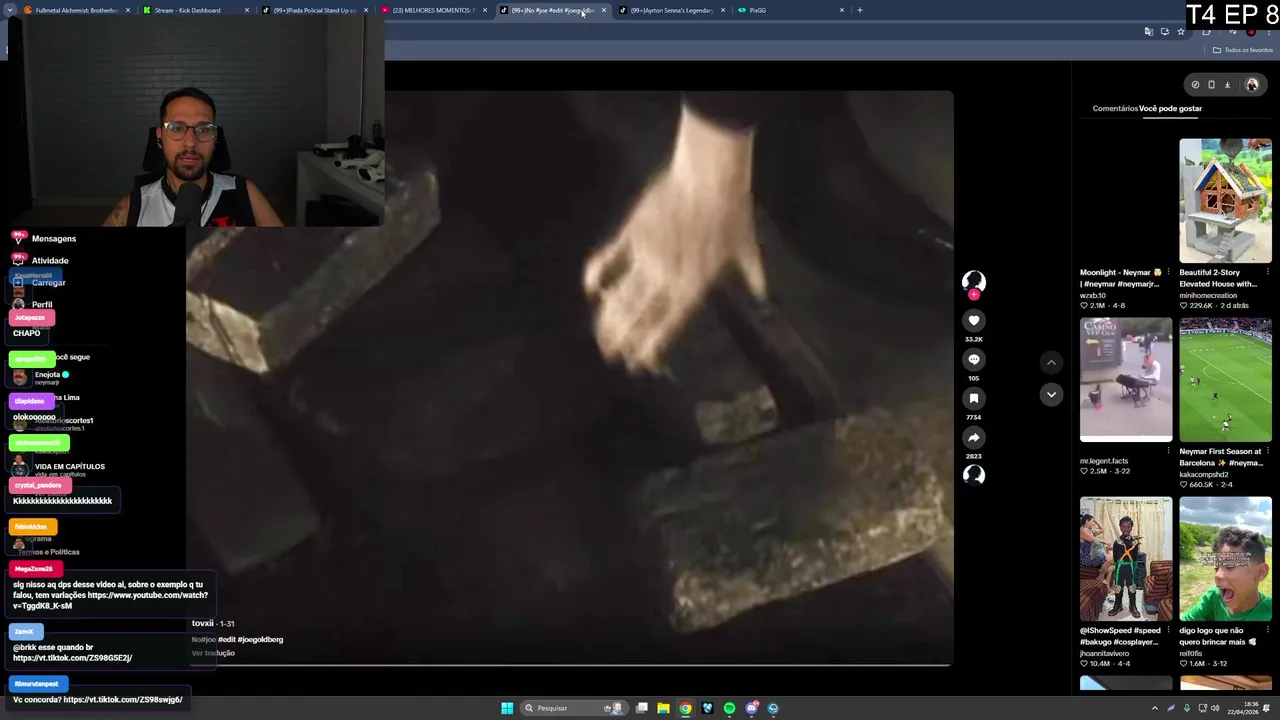The height and width of the screenshot is (720, 1280).
Task: Click the video progress bar below the player
Action: click(570, 665)
